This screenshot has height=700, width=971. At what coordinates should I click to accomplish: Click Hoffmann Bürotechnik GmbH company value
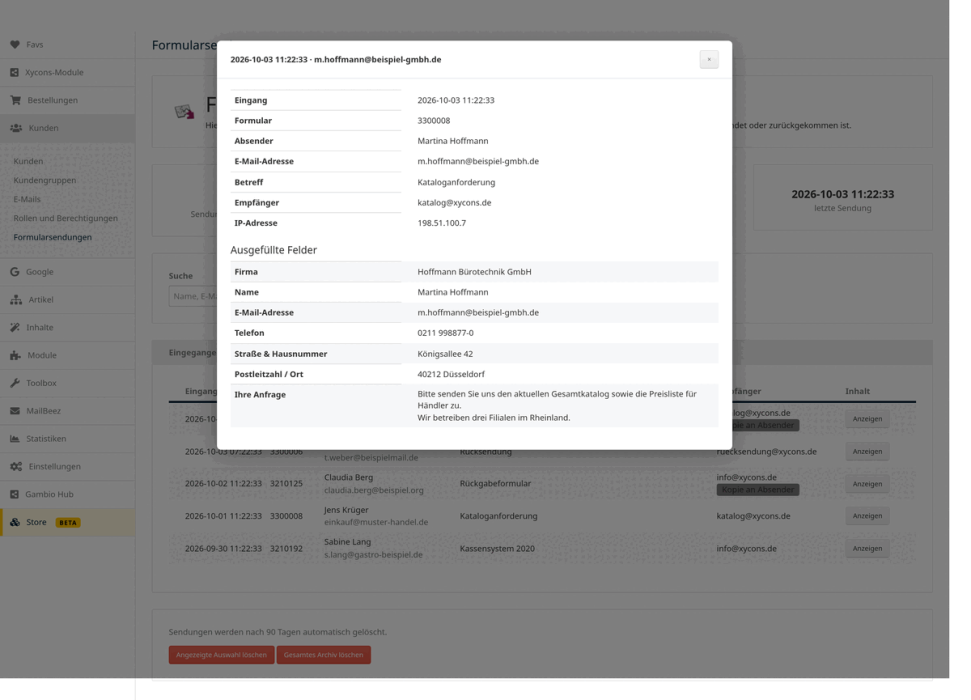474,272
